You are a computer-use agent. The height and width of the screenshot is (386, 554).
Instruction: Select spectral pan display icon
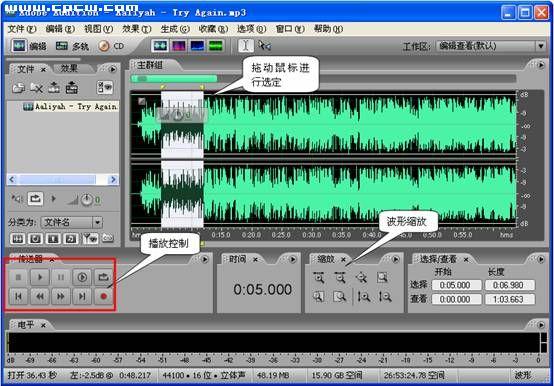(197, 46)
